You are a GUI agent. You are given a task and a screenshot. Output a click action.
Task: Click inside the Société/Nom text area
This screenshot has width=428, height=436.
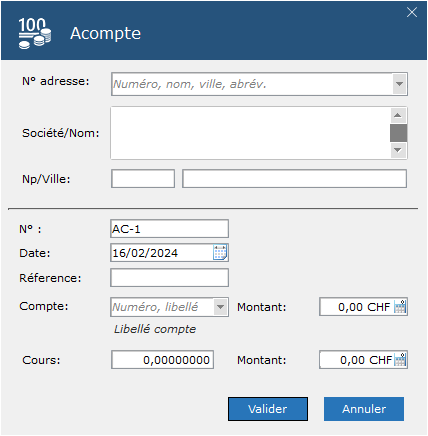click(x=250, y=133)
